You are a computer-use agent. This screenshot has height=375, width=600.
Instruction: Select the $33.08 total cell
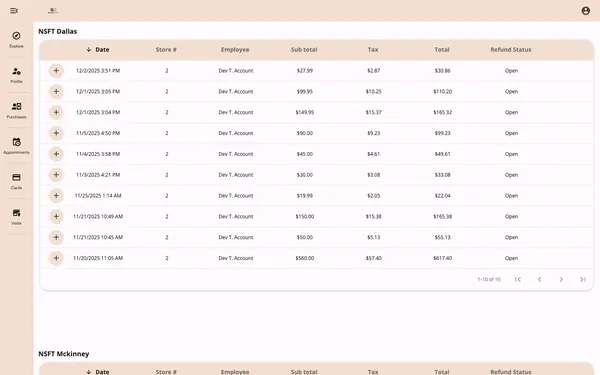(x=442, y=174)
